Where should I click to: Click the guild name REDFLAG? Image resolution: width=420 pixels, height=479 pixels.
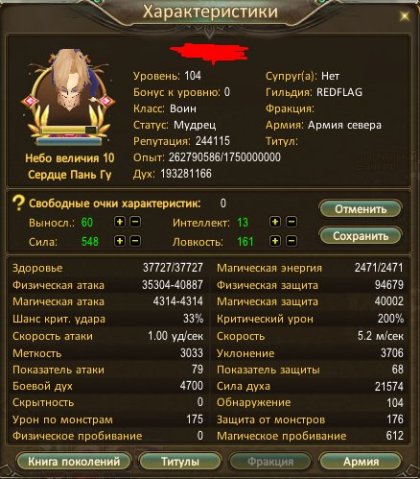pyautogui.click(x=339, y=92)
